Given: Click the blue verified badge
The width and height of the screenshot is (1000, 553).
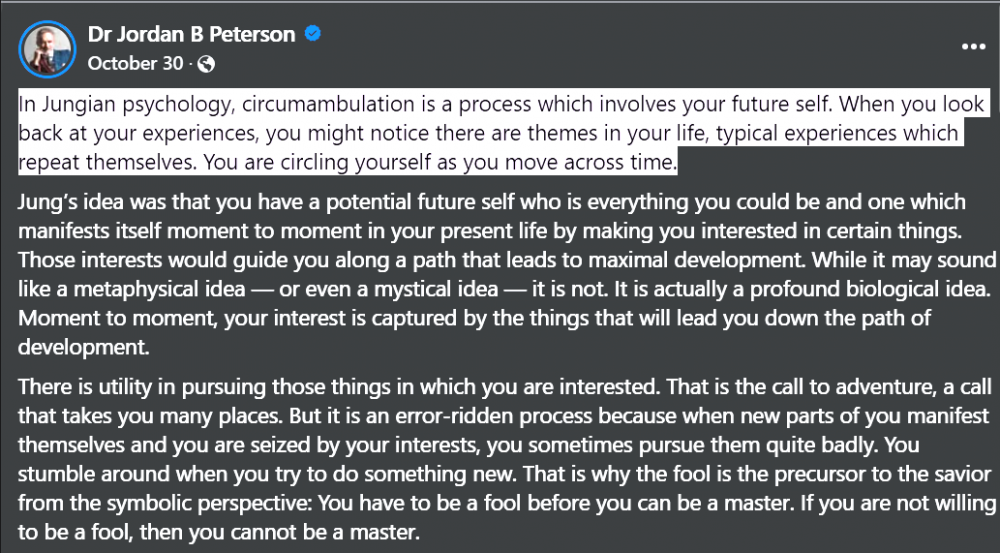Looking at the screenshot, I should pyautogui.click(x=313, y=34).
